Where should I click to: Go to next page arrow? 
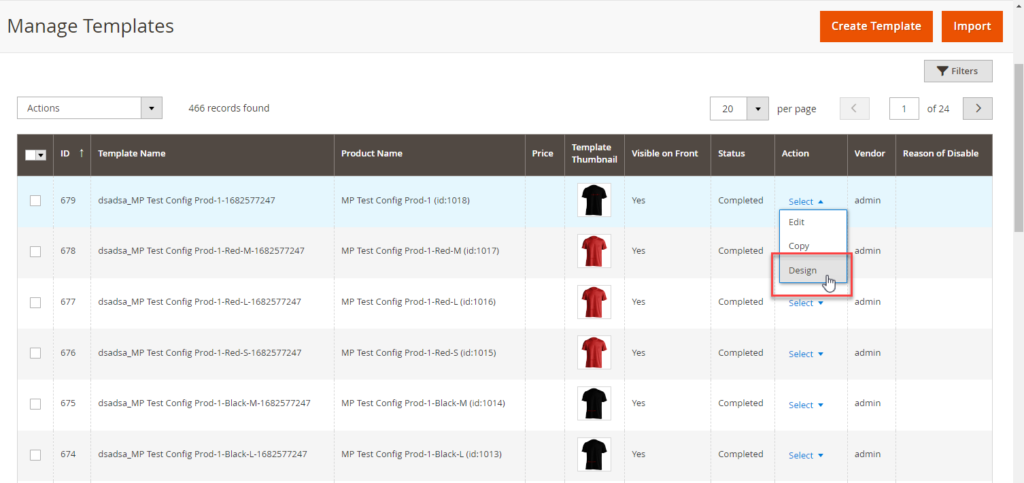(977, 108)
